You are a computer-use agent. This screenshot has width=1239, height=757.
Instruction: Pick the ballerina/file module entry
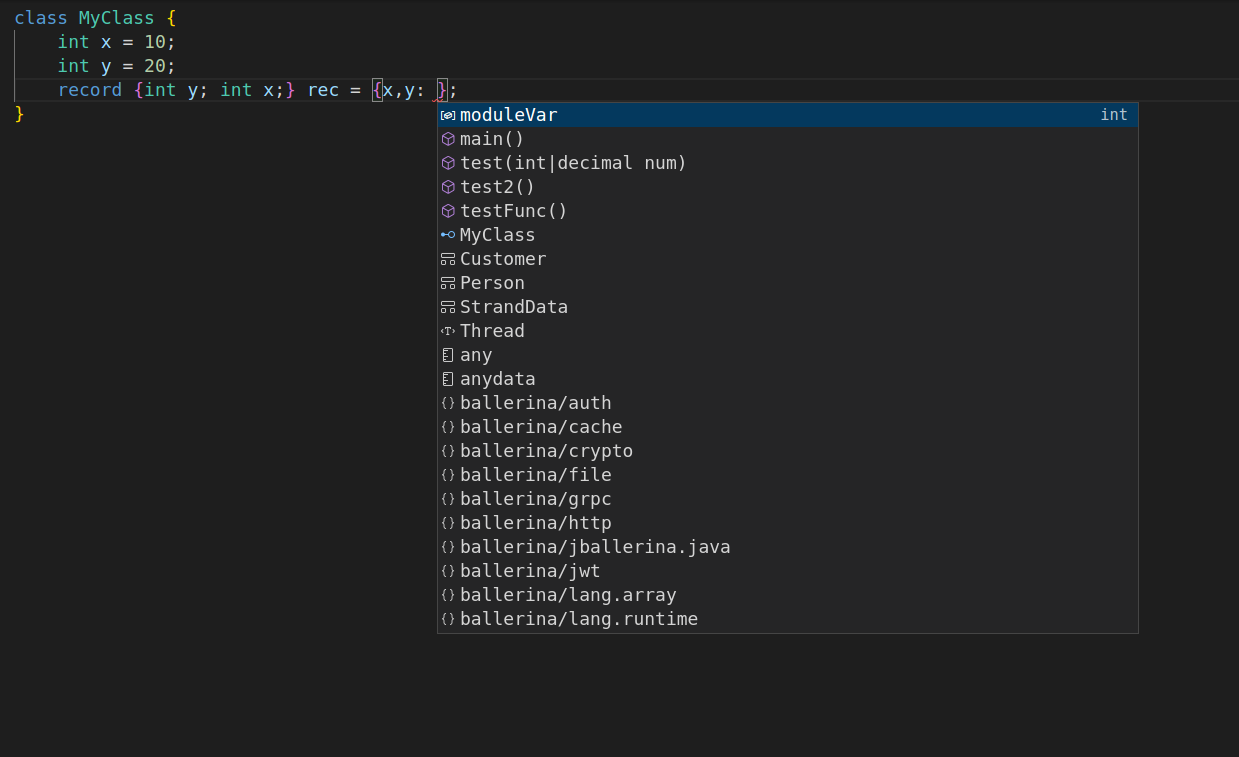point(788,475)
